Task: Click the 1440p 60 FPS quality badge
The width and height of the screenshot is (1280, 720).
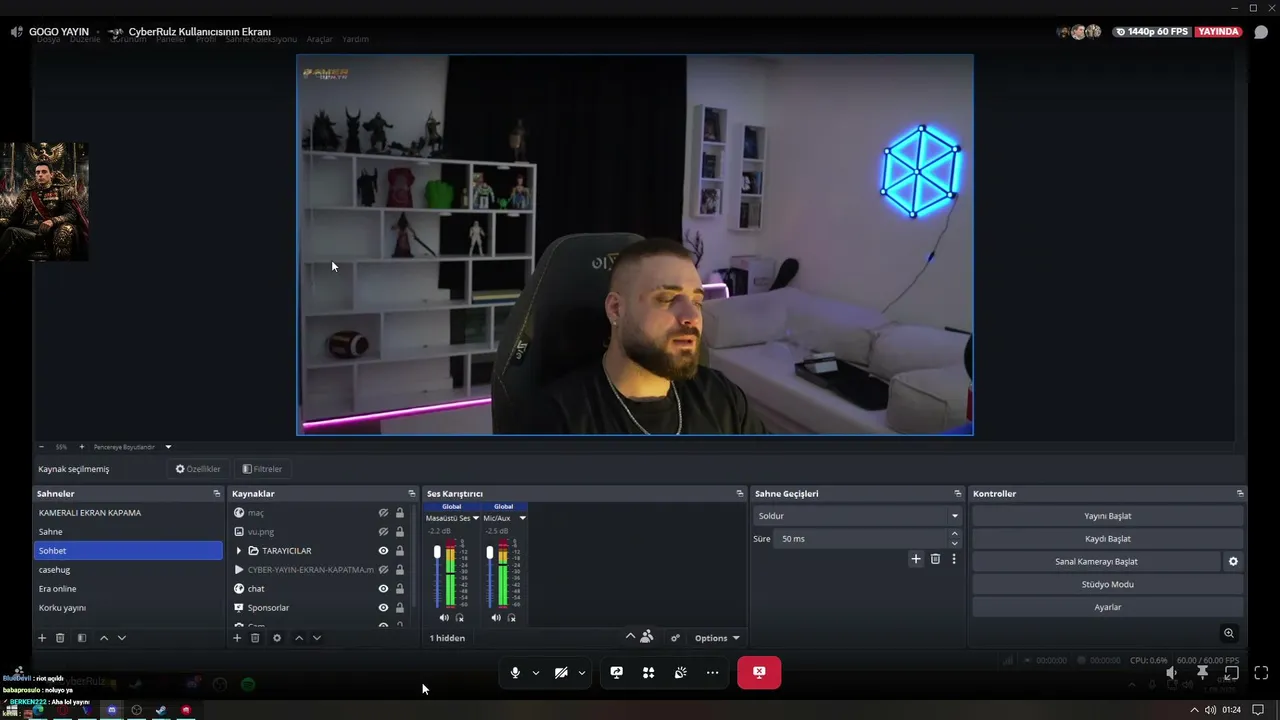Action: click(x=1151, y=32)
